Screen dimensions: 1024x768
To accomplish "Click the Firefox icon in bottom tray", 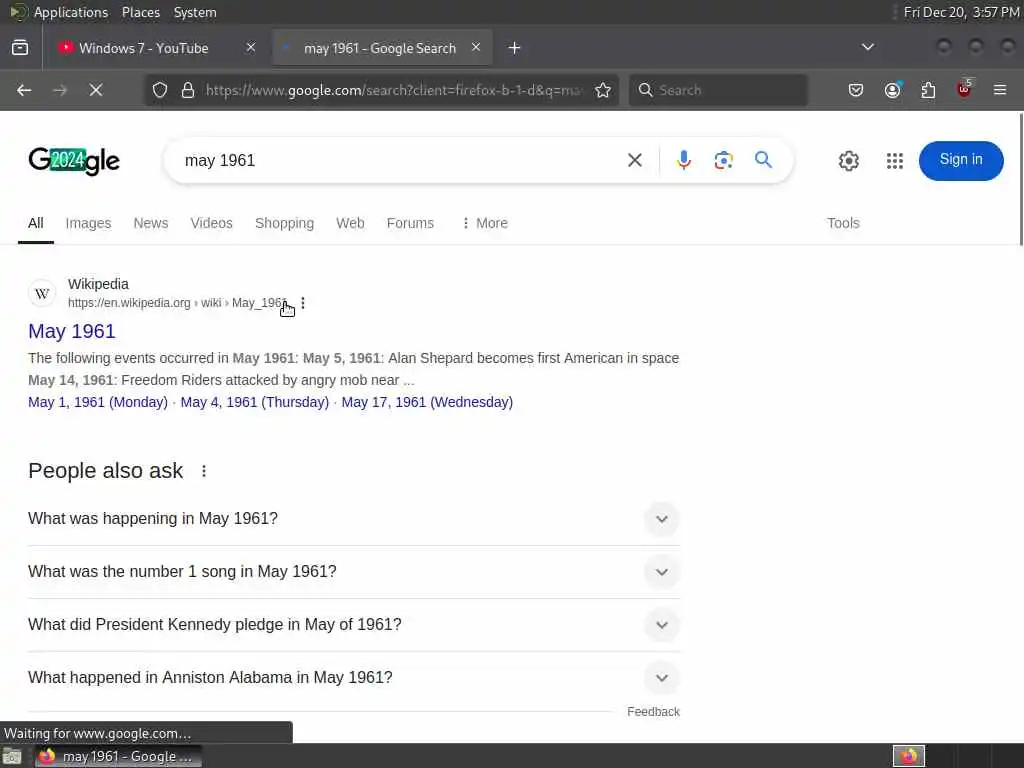I will click(908, 756).
